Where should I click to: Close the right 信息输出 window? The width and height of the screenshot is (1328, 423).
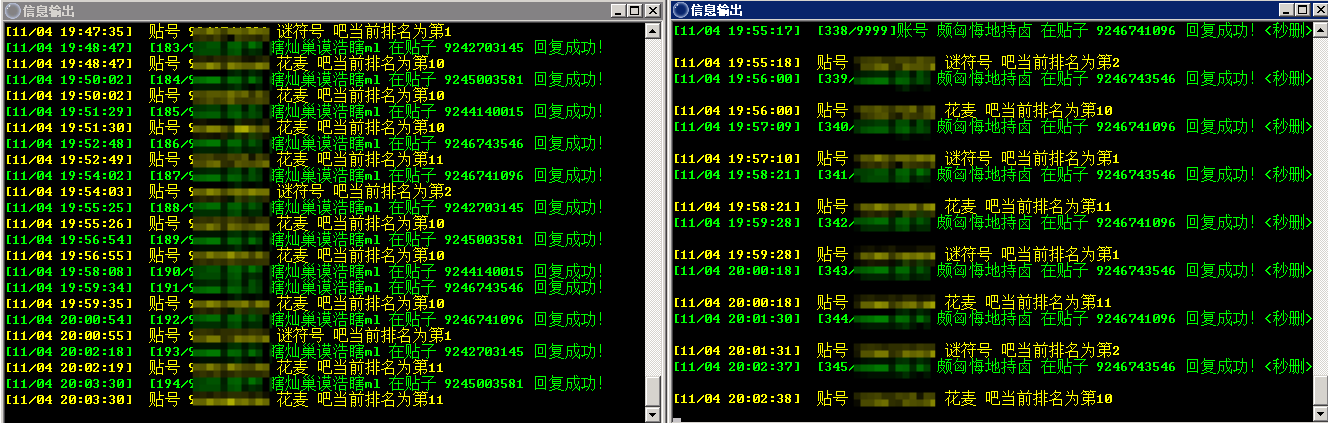1318,10
